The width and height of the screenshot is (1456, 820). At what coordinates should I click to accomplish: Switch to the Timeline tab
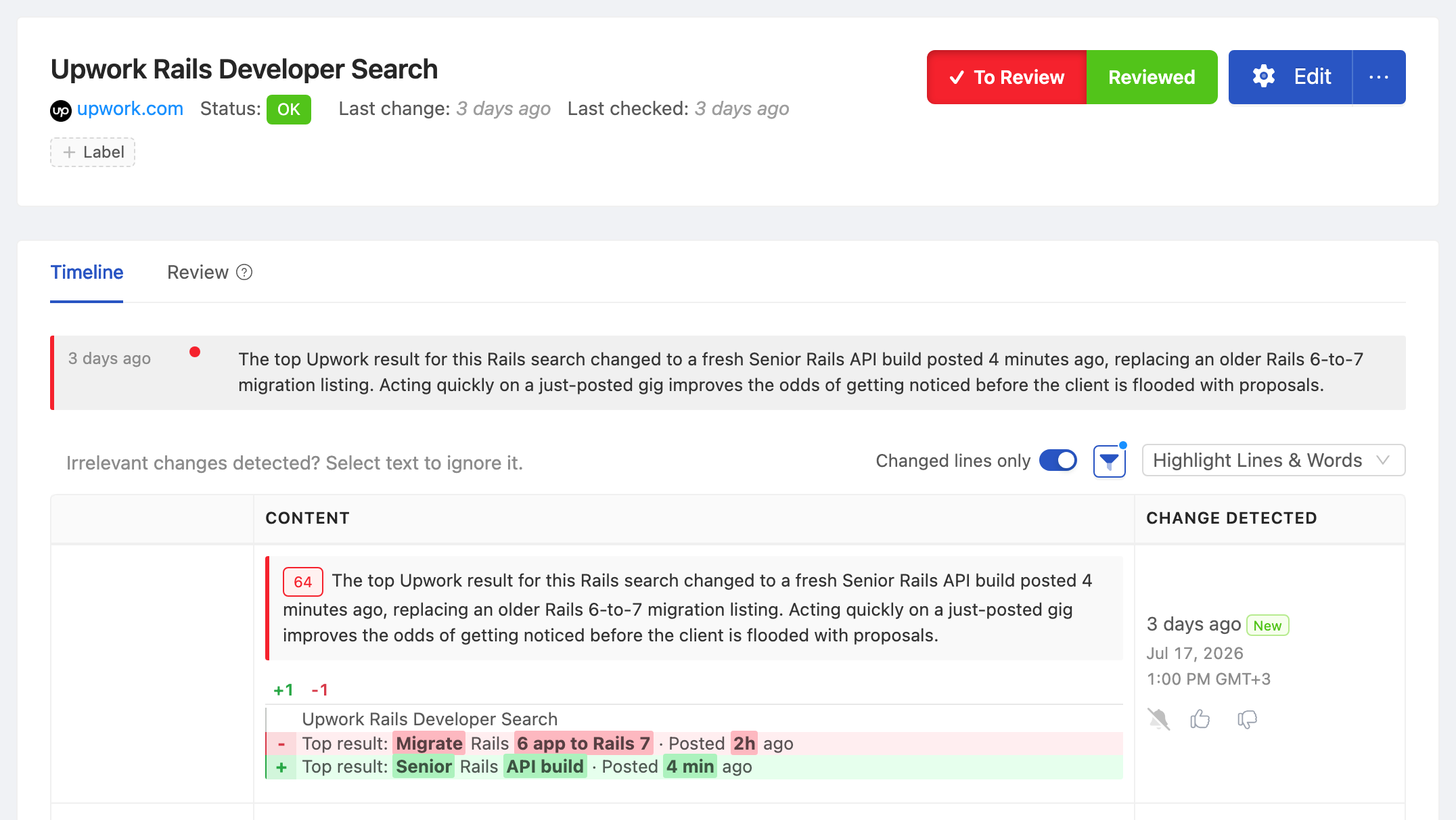[87, 272]
